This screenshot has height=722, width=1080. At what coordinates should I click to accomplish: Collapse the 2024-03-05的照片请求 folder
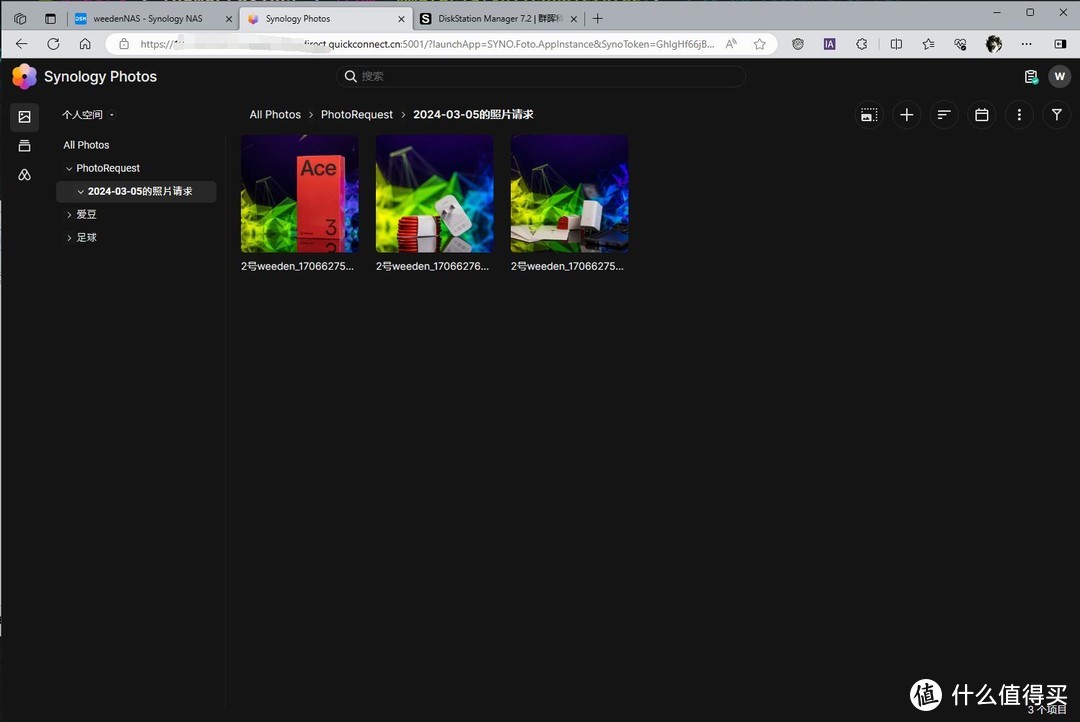pos(81,192)
